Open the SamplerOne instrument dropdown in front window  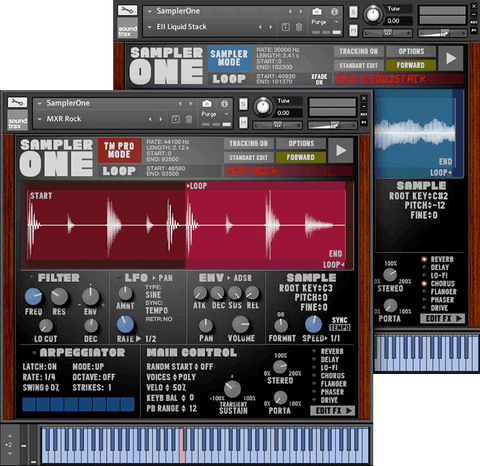click(x=39, y=104)
